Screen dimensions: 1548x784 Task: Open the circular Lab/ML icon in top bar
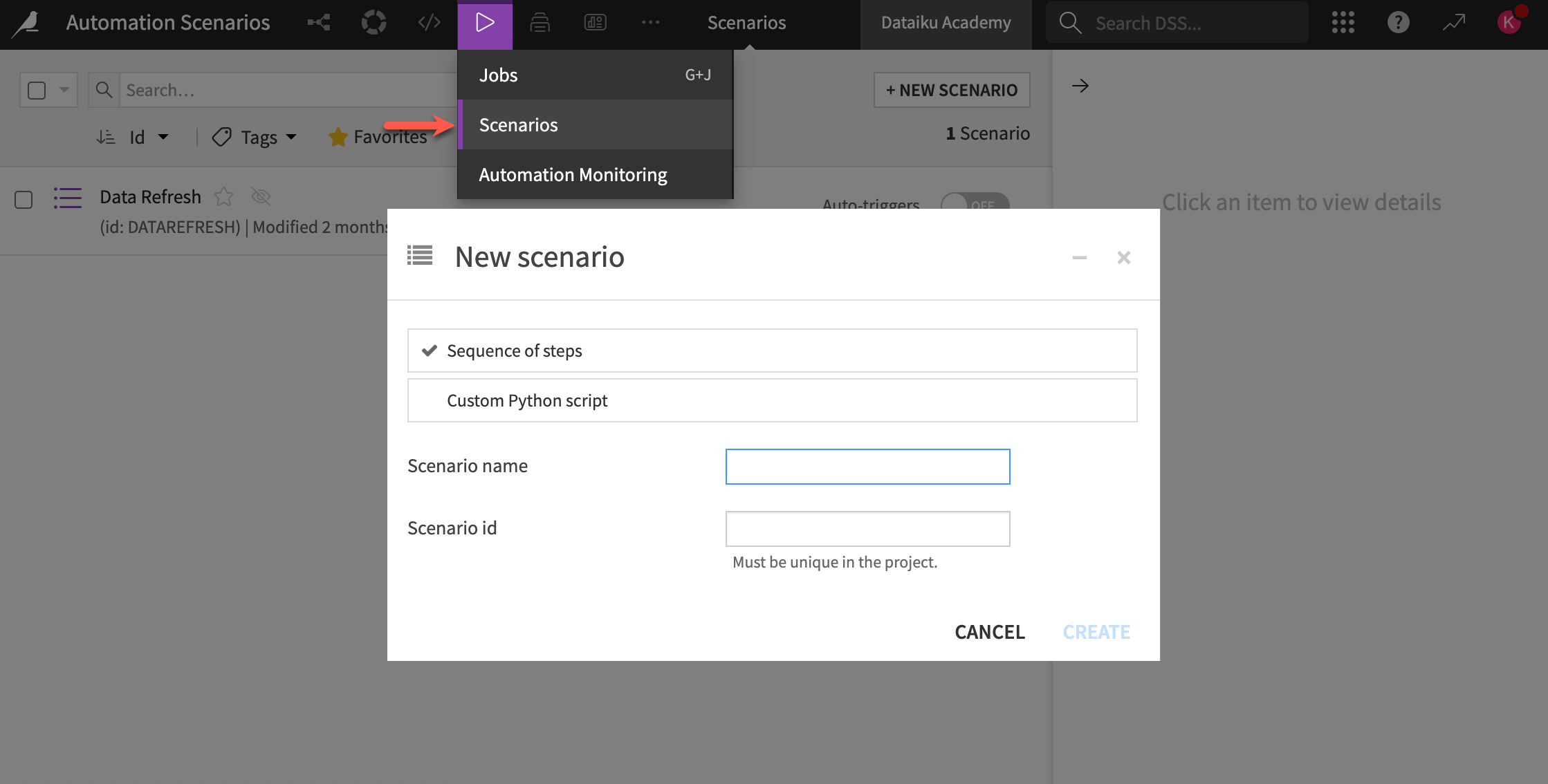coord(374,23)
